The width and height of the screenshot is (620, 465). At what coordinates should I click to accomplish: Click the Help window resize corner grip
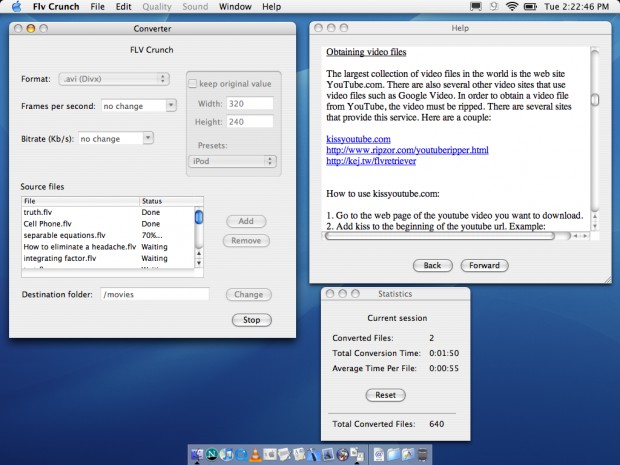(x=607, y=279)
